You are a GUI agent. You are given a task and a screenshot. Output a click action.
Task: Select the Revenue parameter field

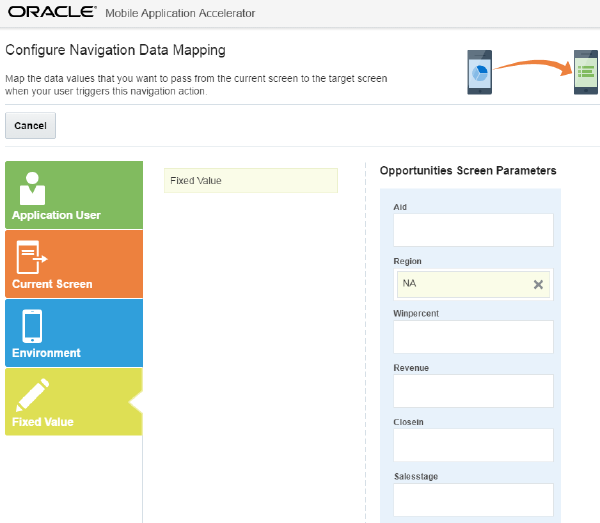click(x=473, y=391)
